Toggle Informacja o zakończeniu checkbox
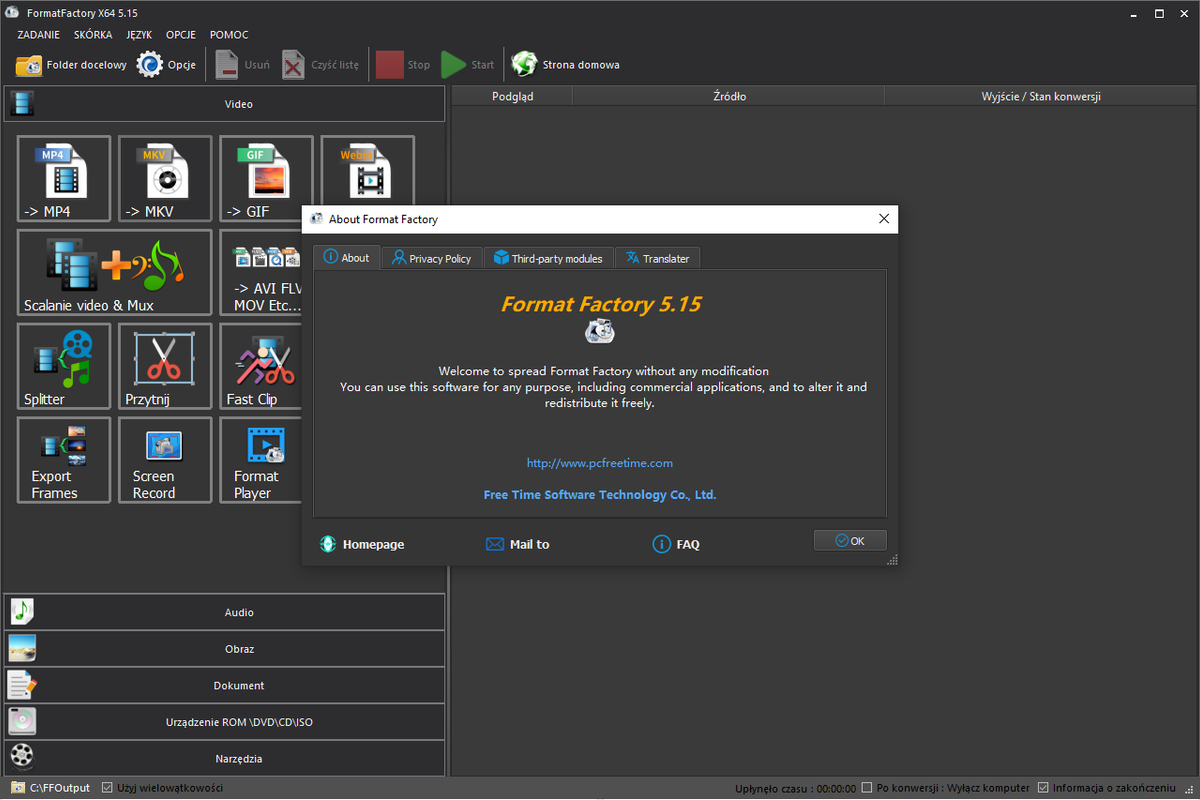1200x800 pixels. (x=1044, y=787)
